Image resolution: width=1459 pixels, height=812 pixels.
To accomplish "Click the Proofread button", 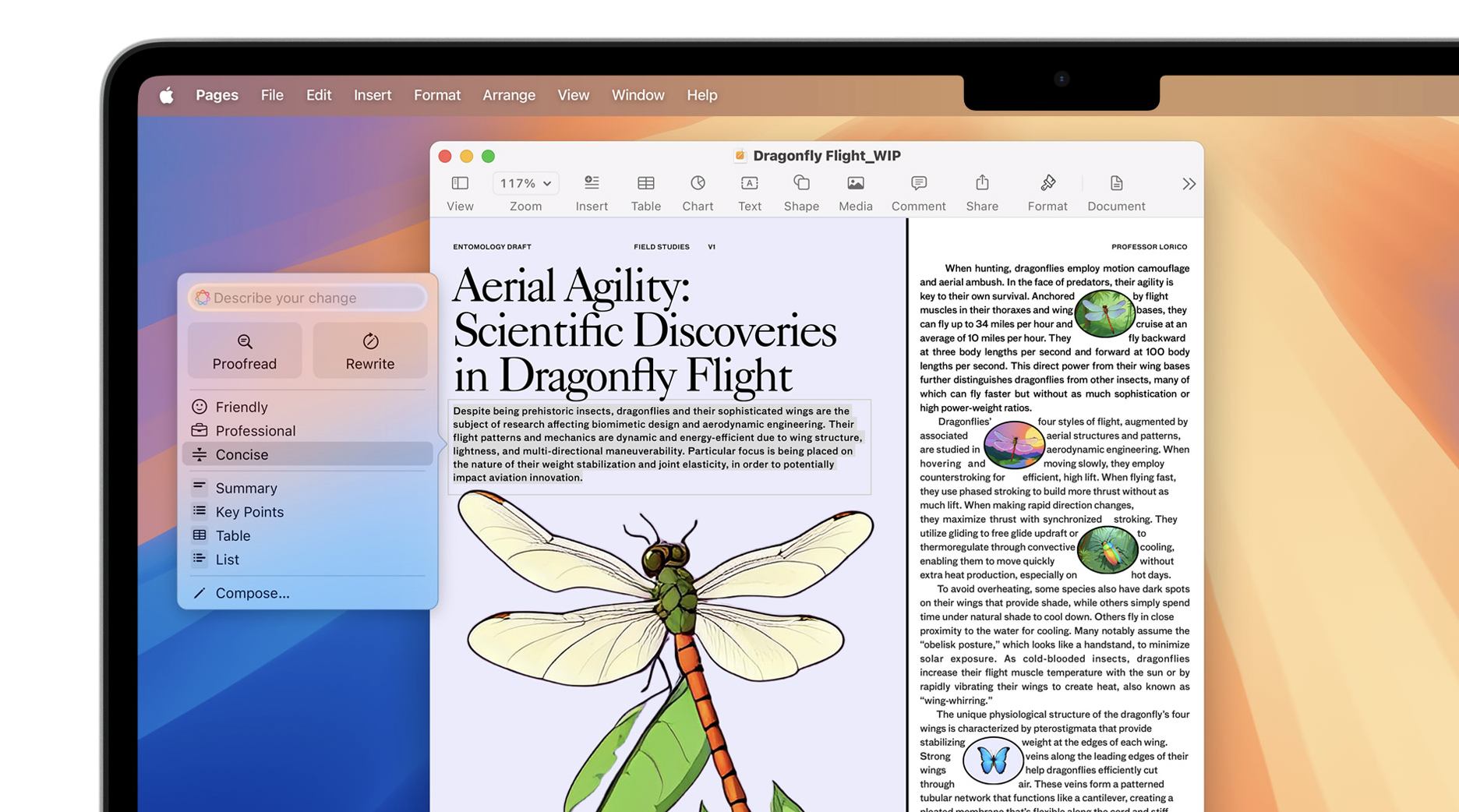I will [245, 351].
